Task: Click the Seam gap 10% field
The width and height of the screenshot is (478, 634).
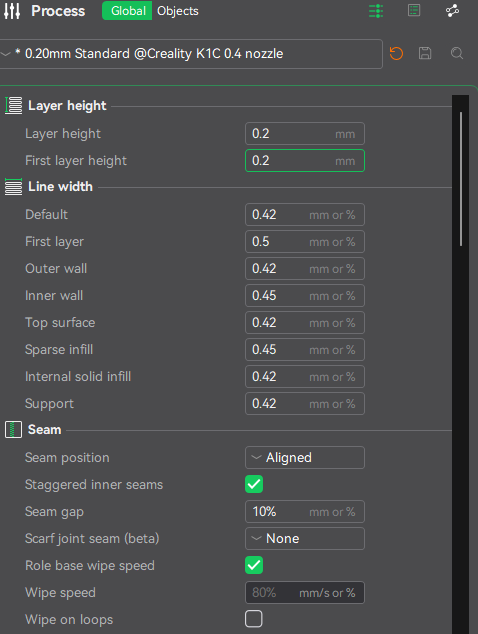Action: click(x=305, y=512)
